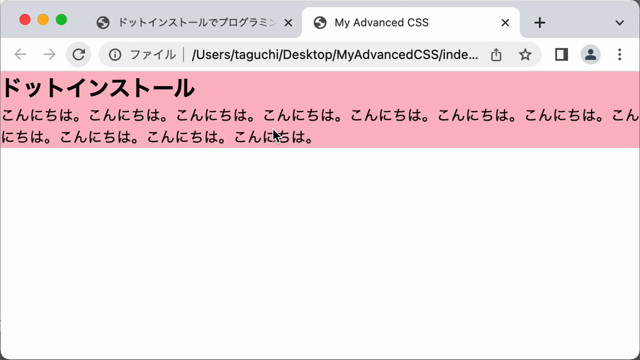The image size is (640, 360).
Task: Open the user profile menu
Action: (x=590, y=54)
